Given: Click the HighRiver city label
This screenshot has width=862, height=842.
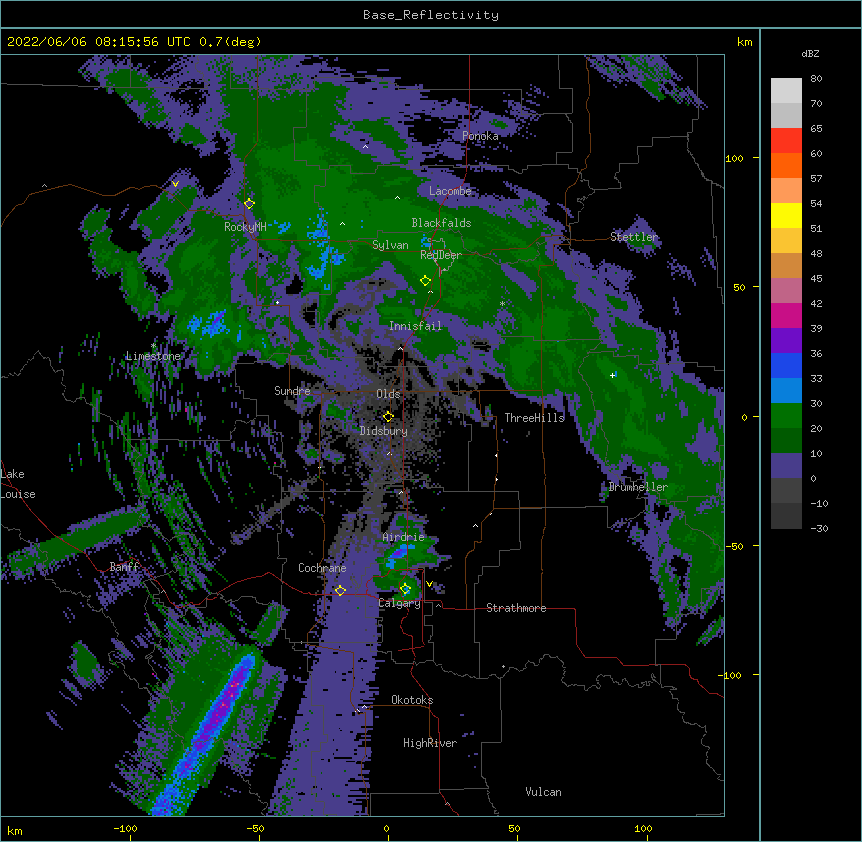Looking at the screenshot, I should (x=430, y=743).
